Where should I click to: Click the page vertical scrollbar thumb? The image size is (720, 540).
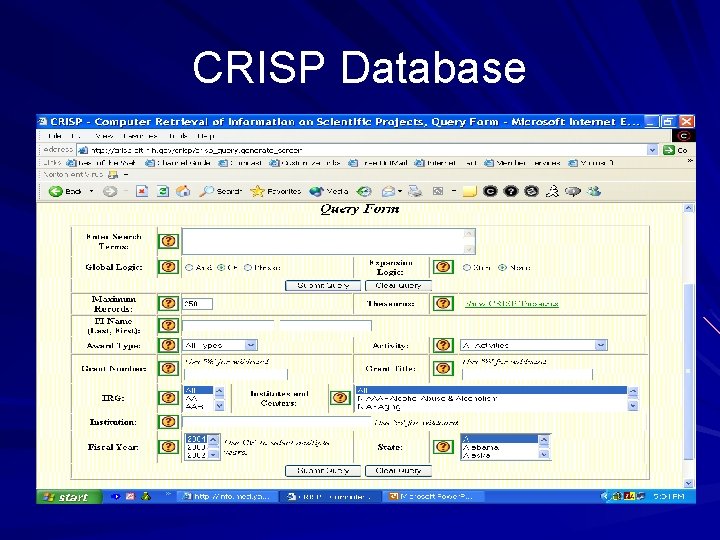pos(688,372)
